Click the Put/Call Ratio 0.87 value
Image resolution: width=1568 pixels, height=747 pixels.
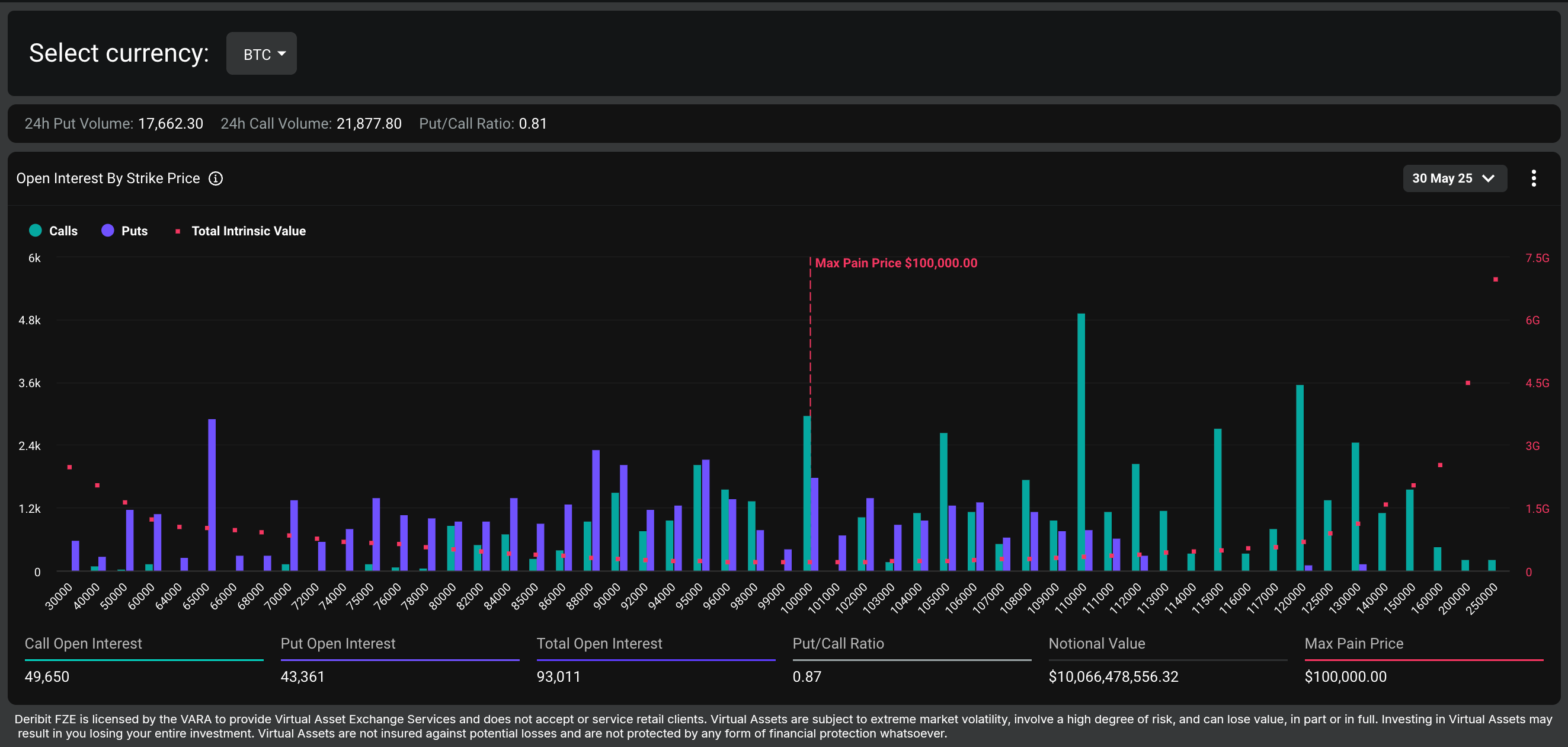(807, 676)
